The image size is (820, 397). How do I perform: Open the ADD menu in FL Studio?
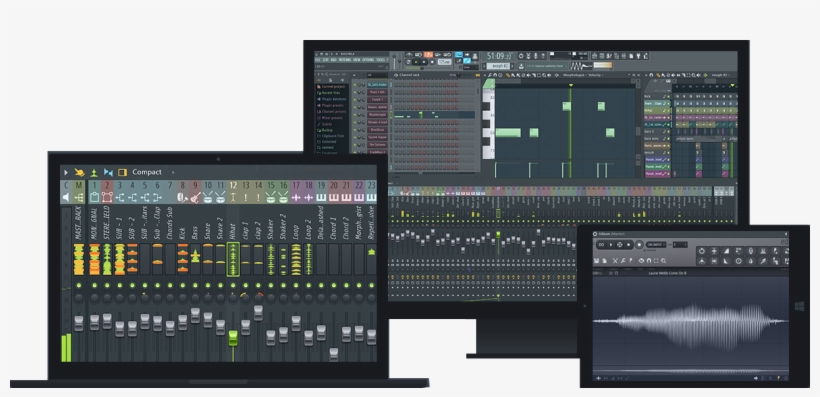tap(333, 60)
